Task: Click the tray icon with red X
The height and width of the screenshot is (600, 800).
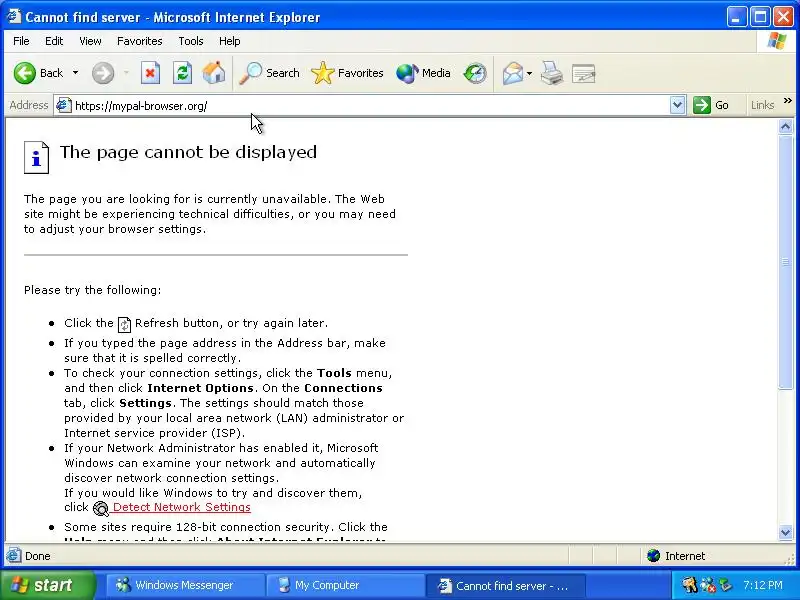Action: pos(708,585)
